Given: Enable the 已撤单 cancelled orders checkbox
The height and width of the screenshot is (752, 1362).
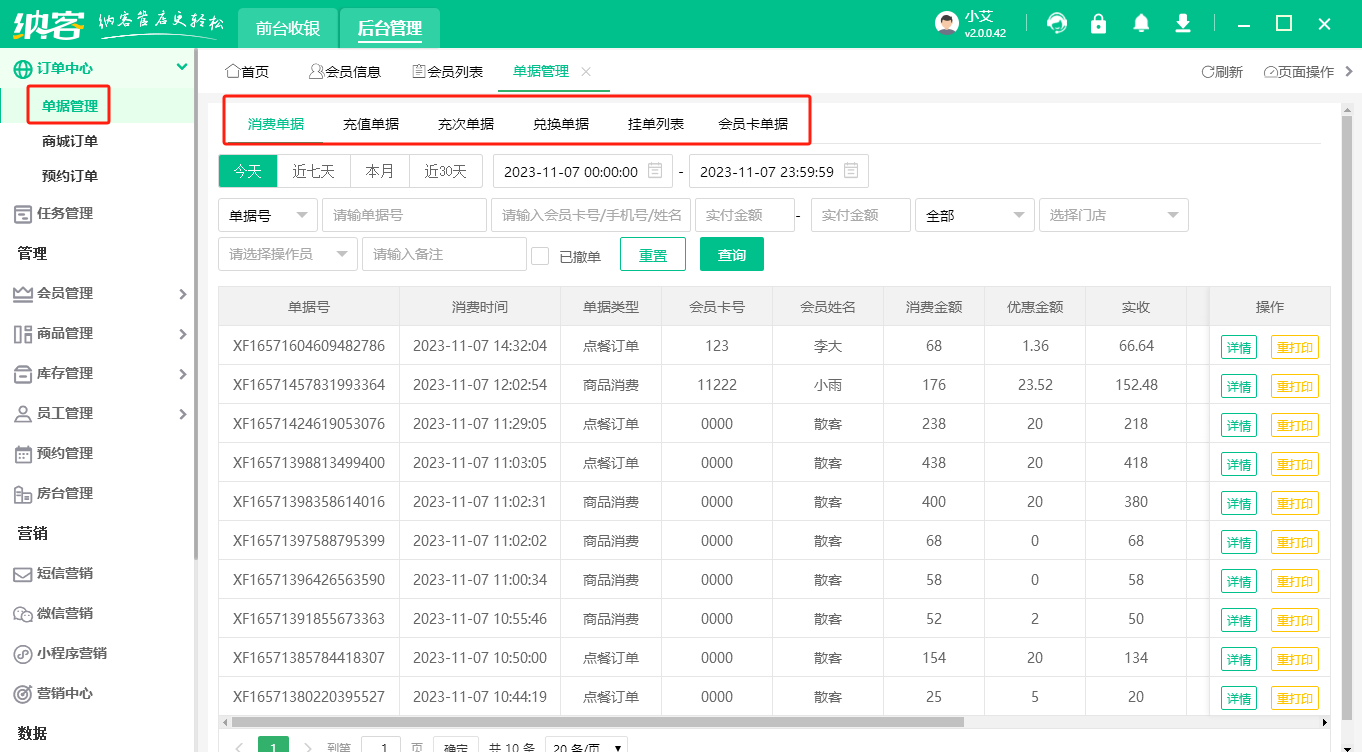Looking at the screenshot, I should [x=540, y=254].
